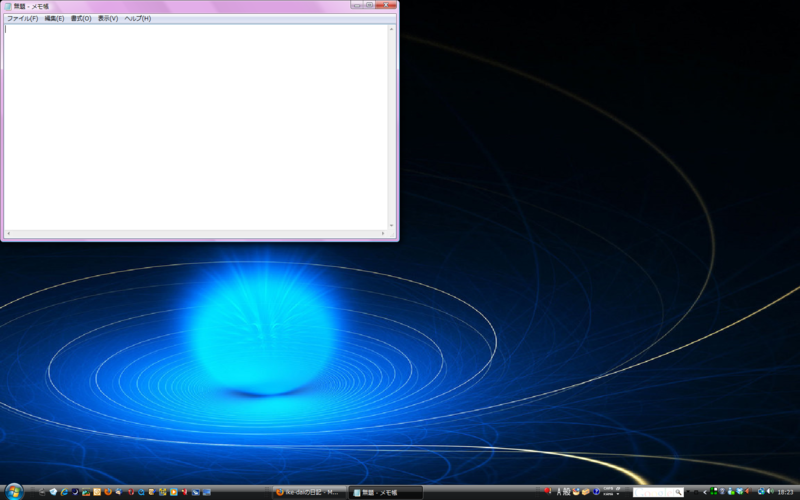
Task: Open the Windows Start orb
Action: pyautogui.click(x=14, y=492)
